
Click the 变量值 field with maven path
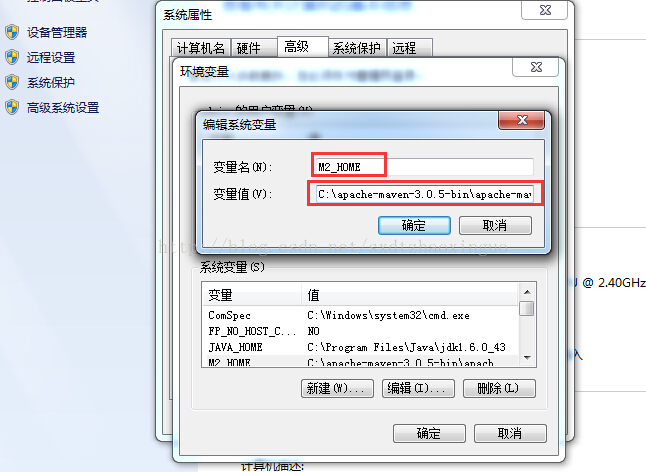(x=425, y=194)
